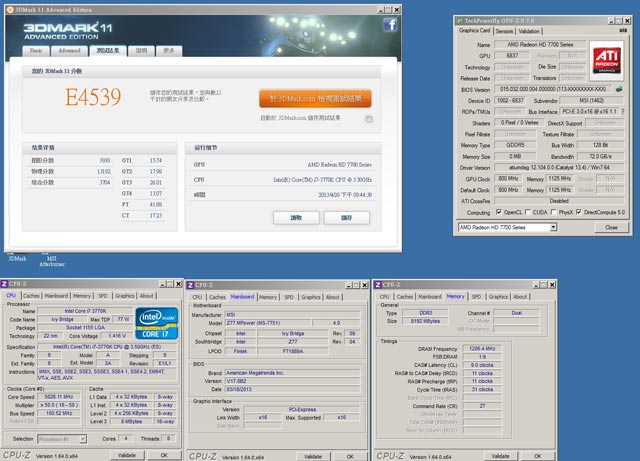This screenshot has height=461, width=640.
Task: Click Validate in the left CPU-Z window
Action: tap(127, 455)
